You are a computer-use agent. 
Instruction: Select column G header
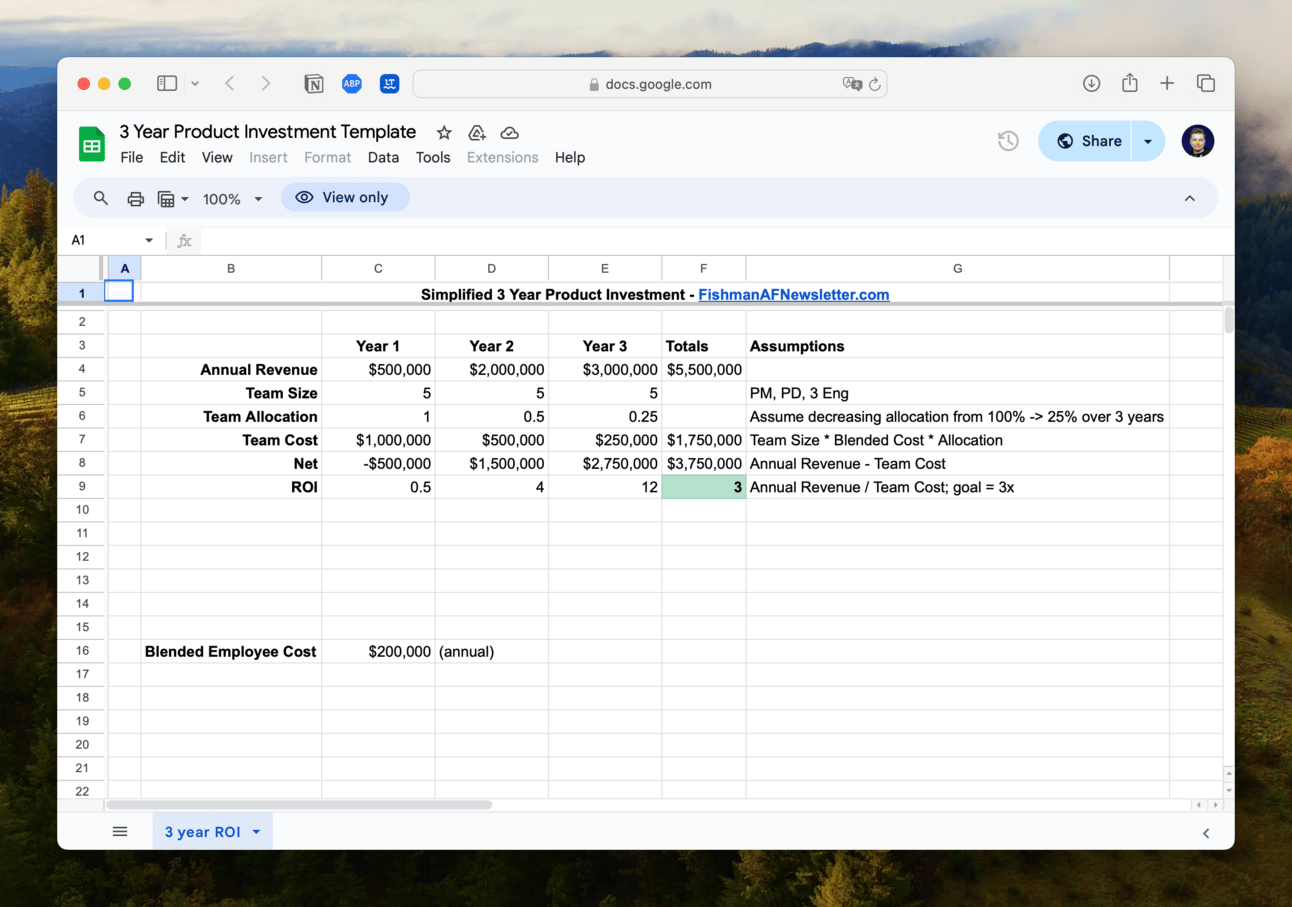(x=957, y=268)
